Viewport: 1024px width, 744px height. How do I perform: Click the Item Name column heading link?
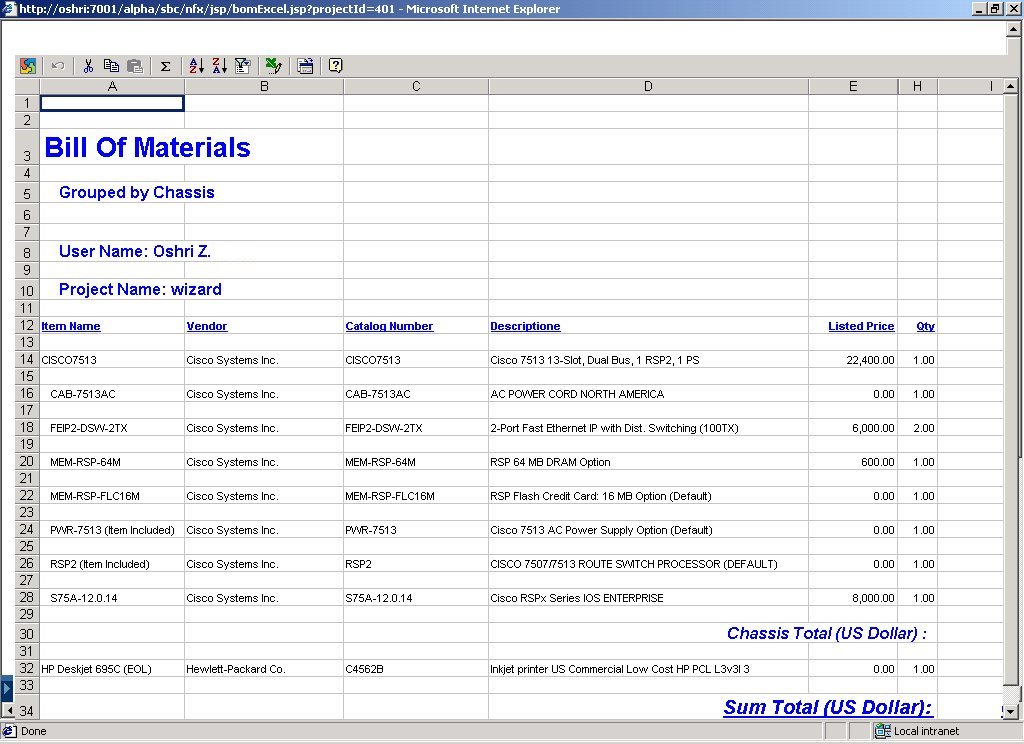pos(70,326)
